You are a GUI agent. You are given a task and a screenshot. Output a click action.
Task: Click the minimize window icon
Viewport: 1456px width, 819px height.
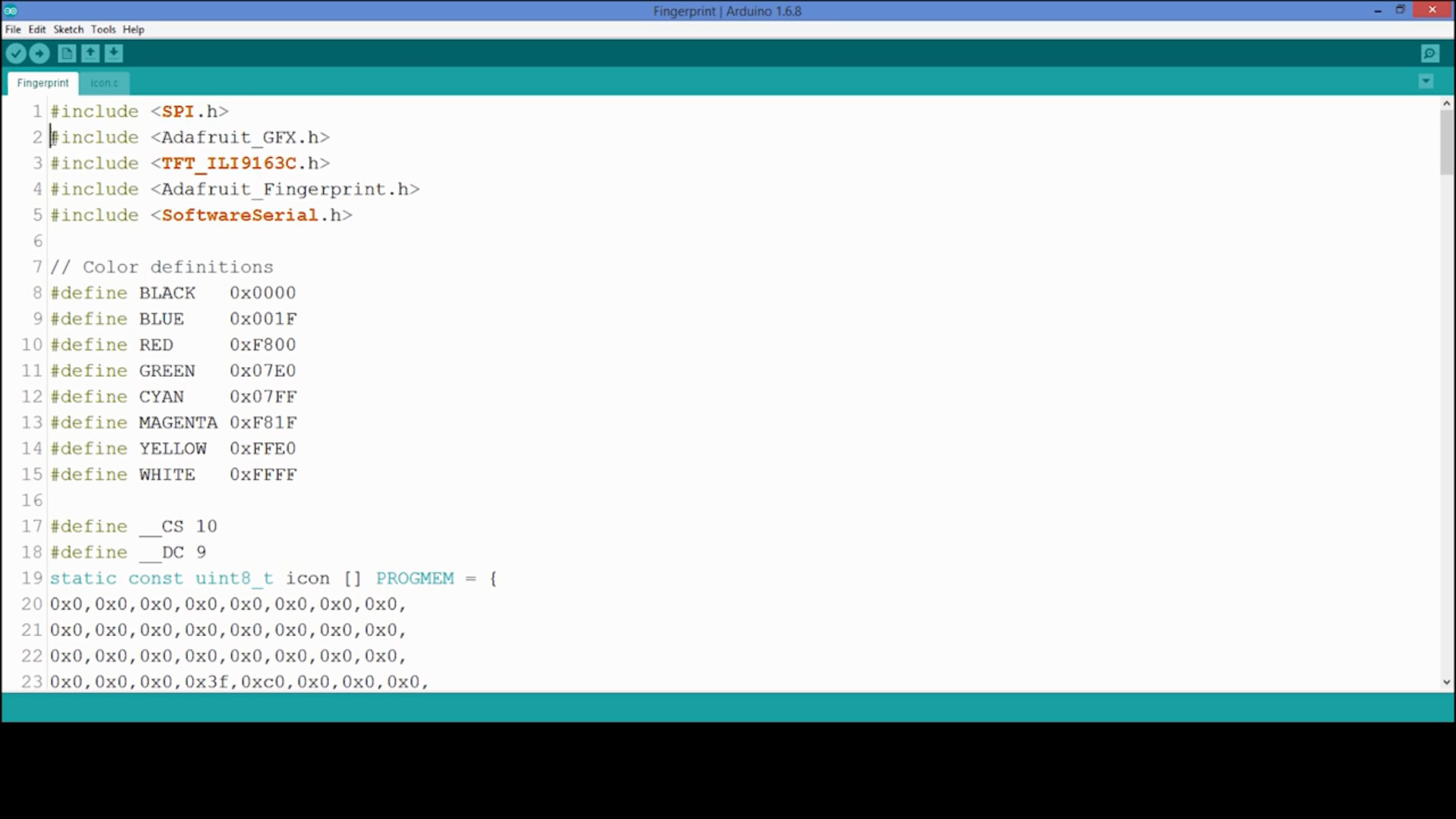click(1377, 11)
